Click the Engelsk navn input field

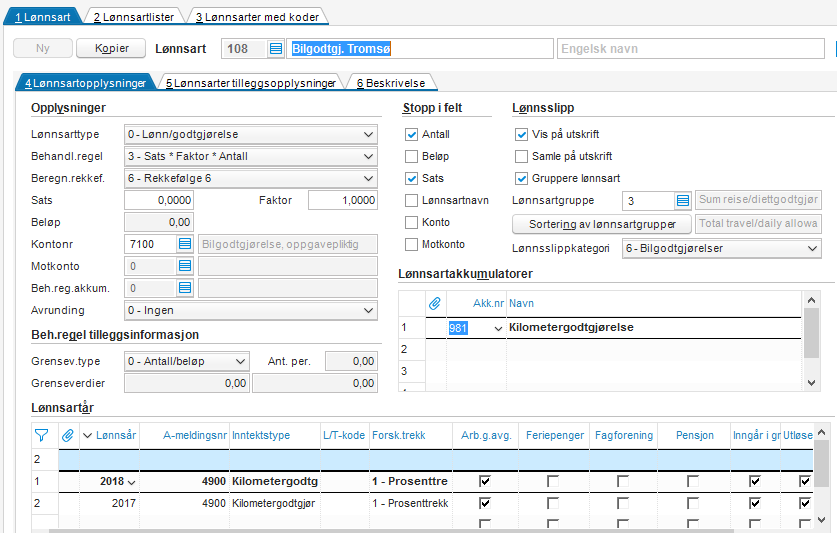[x=691, y=49]
